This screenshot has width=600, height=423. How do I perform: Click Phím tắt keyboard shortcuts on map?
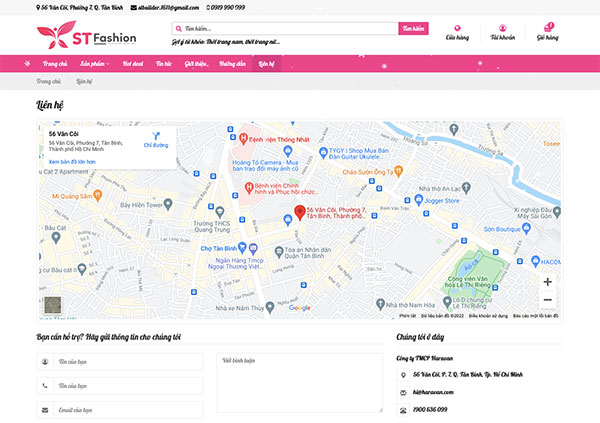click(408, 316)
